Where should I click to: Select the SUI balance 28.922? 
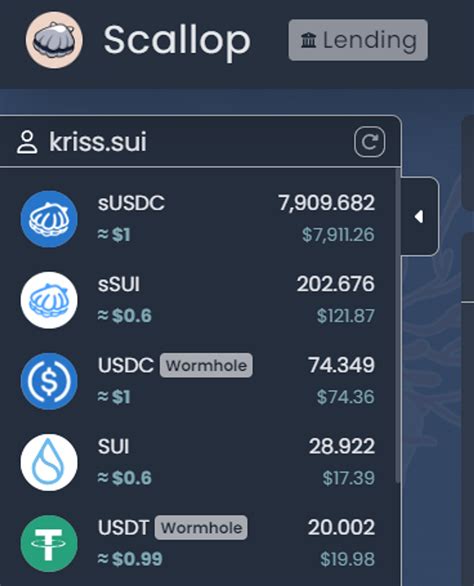342,446
